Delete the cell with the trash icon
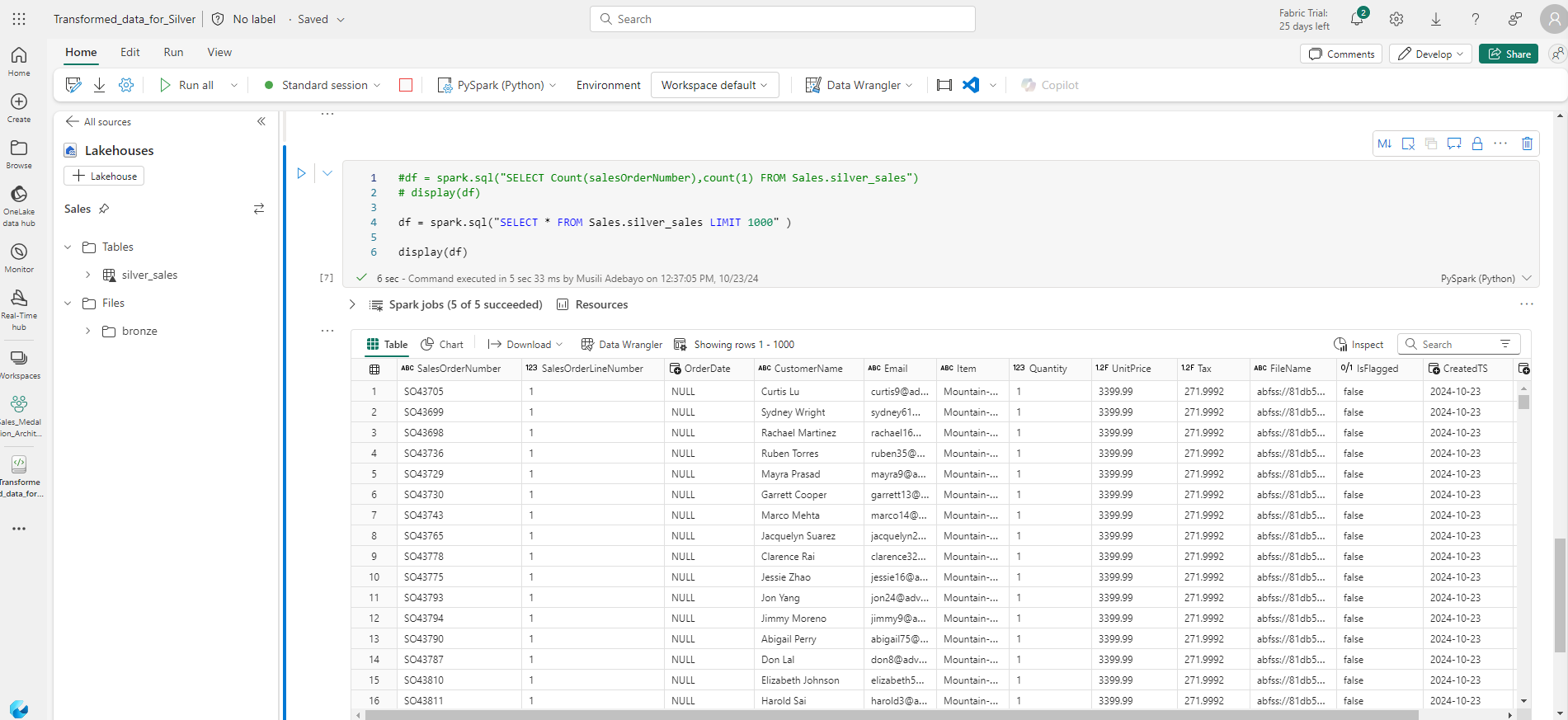This screenshot has height=720, width=1568. pyautogui.click(x=1527, y=144)
